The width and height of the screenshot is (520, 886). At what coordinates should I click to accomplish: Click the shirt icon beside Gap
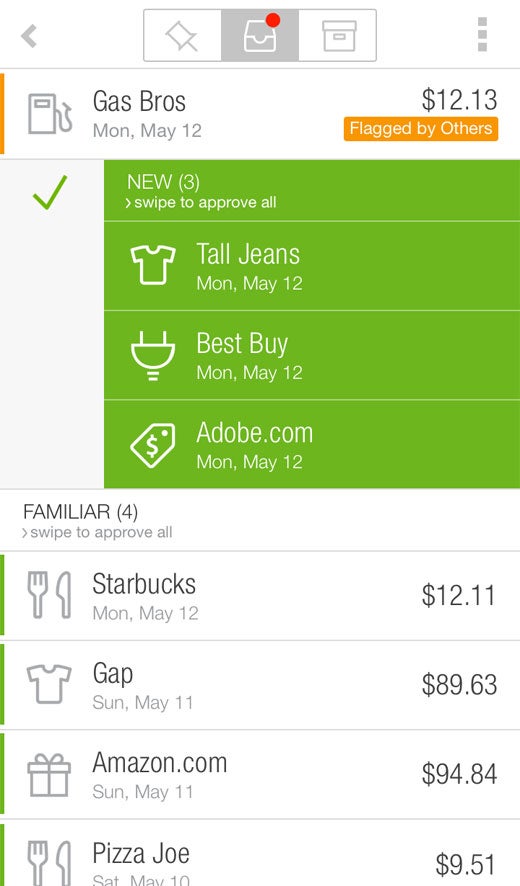click(50, 684)
